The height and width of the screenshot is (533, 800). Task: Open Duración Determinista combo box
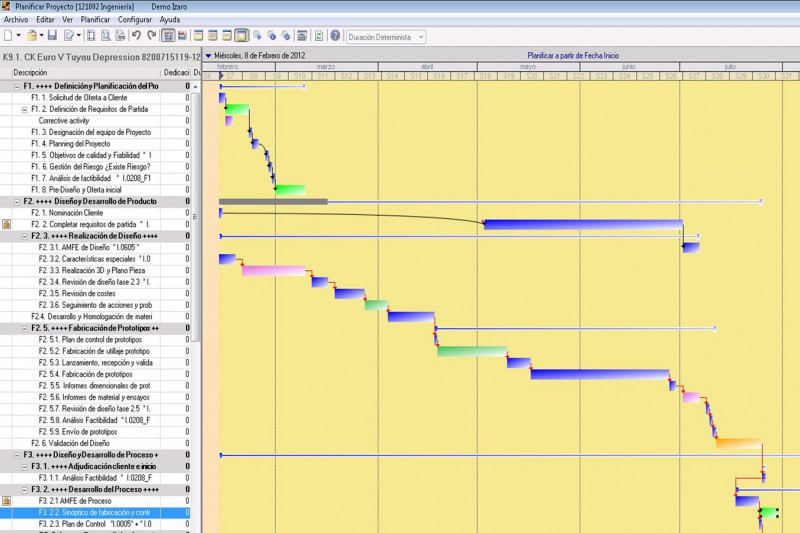pos(386,37)
